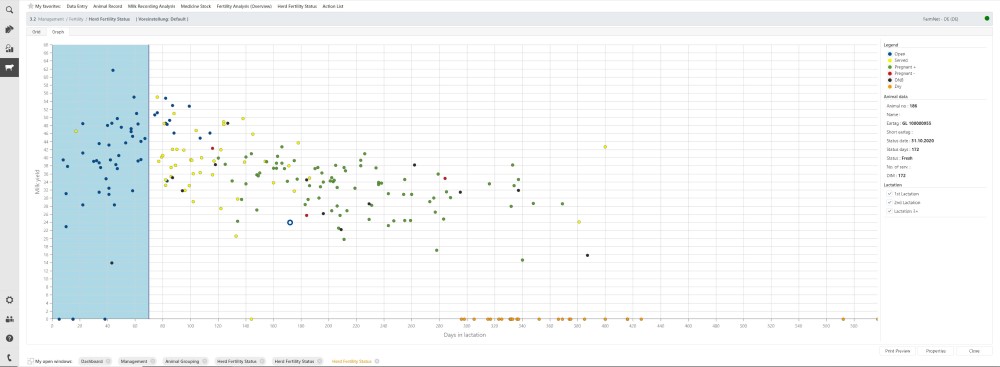Click the My favorites star icon
Image resolution: width=1000 pixels, height=367 pixels.
[x=31, y=6]
